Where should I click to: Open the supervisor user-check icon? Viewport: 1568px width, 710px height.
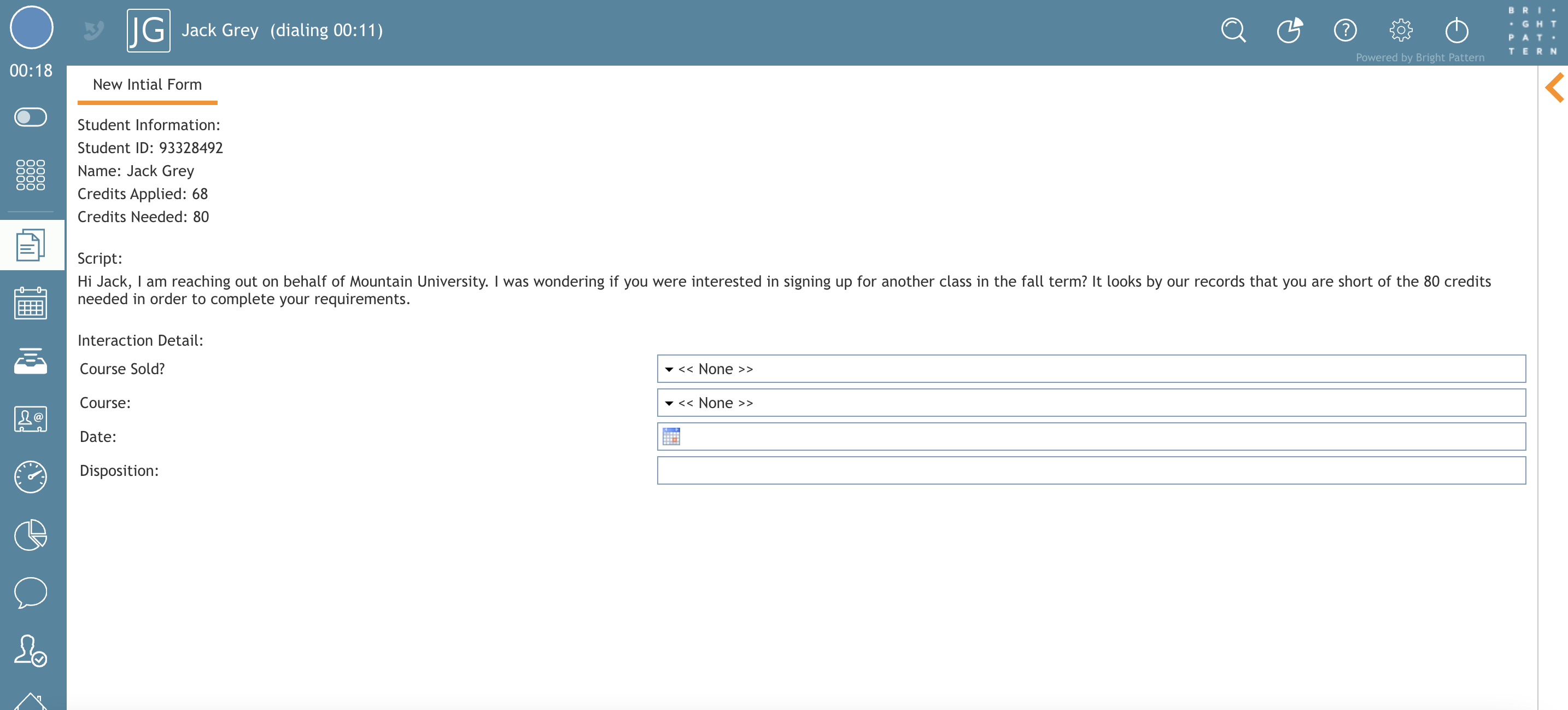31,651
